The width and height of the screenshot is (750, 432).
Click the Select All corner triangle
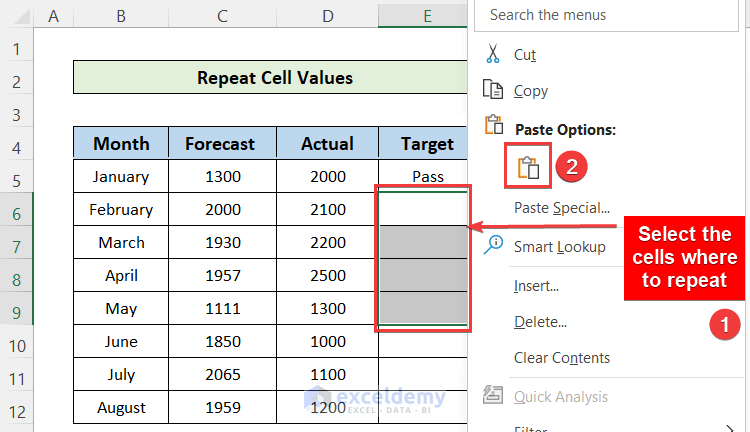tap(17, 15)
